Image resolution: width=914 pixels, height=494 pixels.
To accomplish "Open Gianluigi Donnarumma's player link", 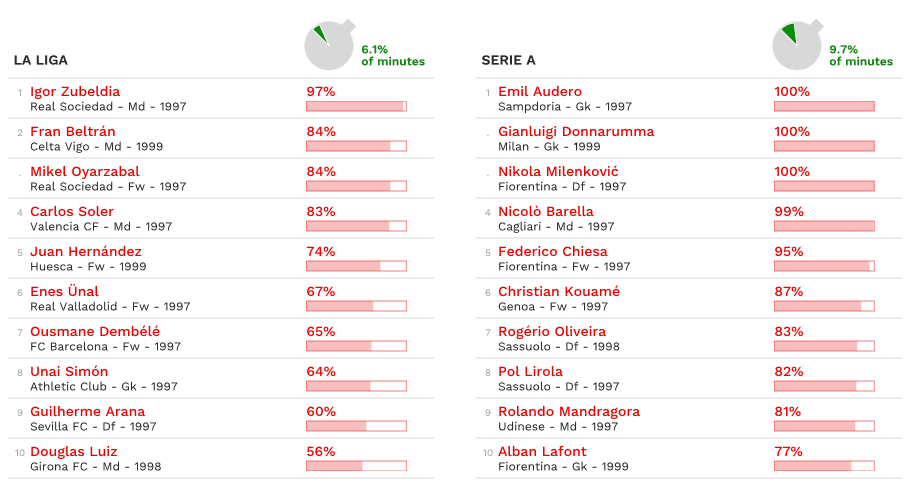I will coord(576,132).
